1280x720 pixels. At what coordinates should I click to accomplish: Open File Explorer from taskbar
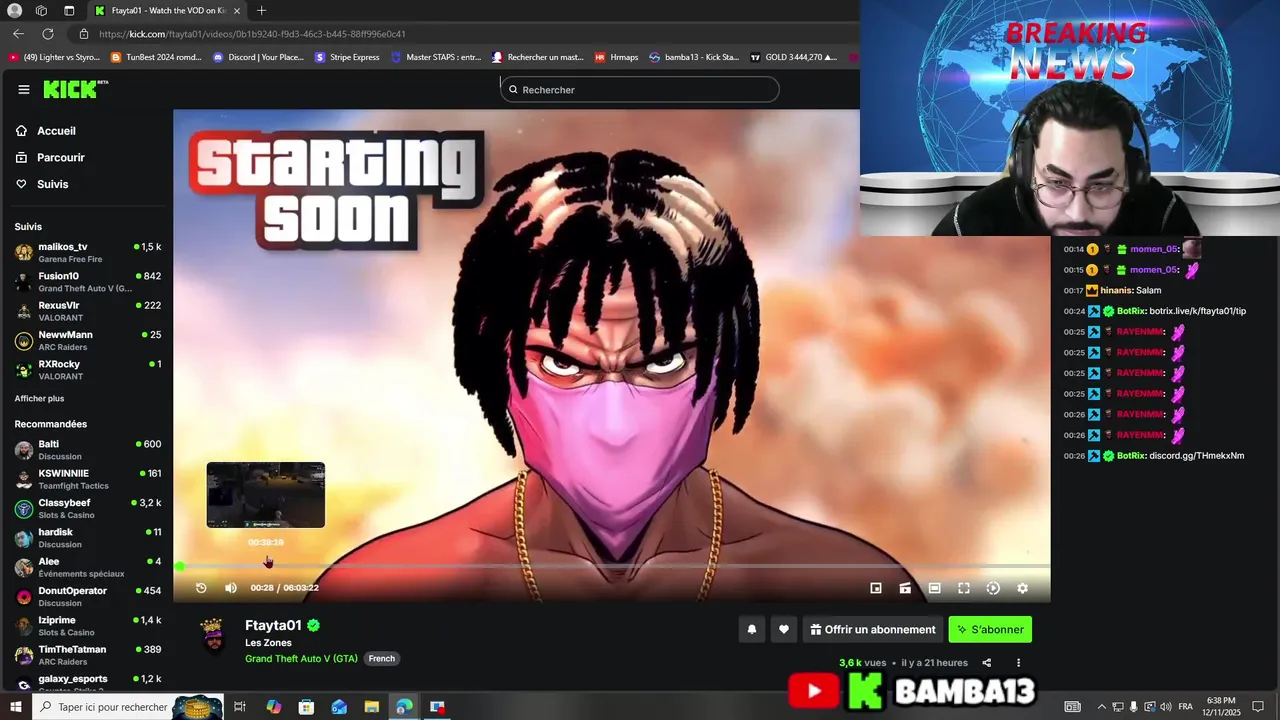pos(371,707)
